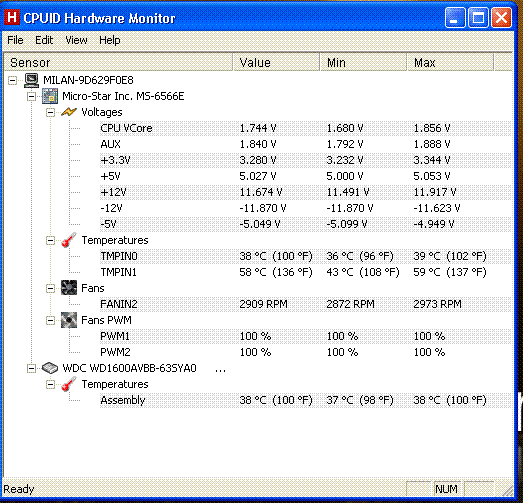This screenshot has height=503, width=523.
Task: Open the Help menu
Action: tap(110, 40)
